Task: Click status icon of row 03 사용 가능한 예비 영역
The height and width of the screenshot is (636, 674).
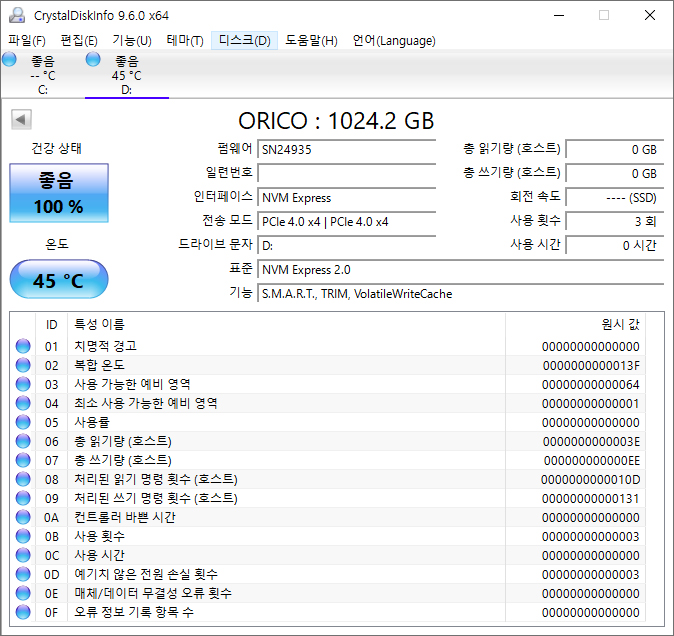Action: click(23, 384)
